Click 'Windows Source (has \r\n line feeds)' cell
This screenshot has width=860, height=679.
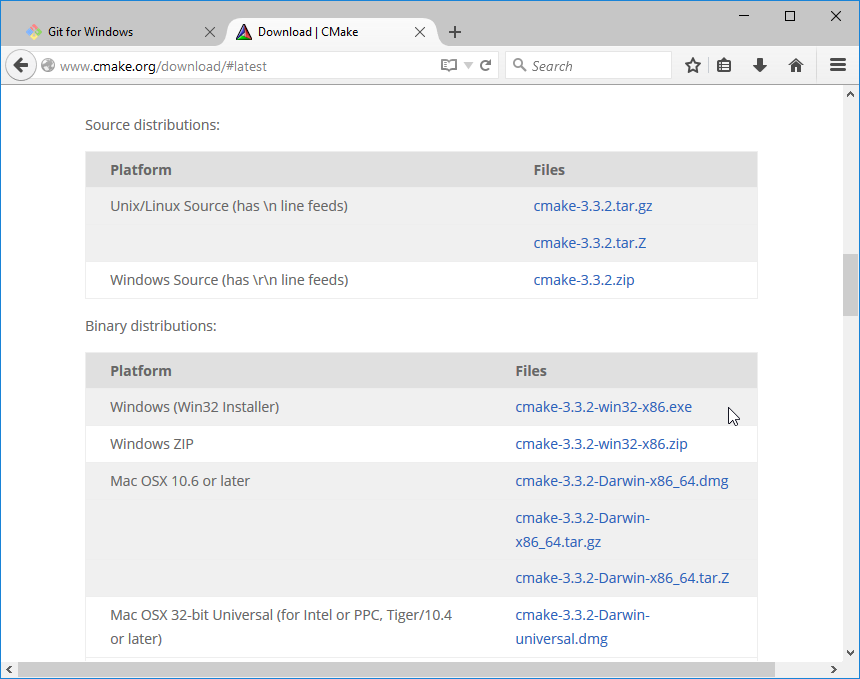[x=229, y=280]
